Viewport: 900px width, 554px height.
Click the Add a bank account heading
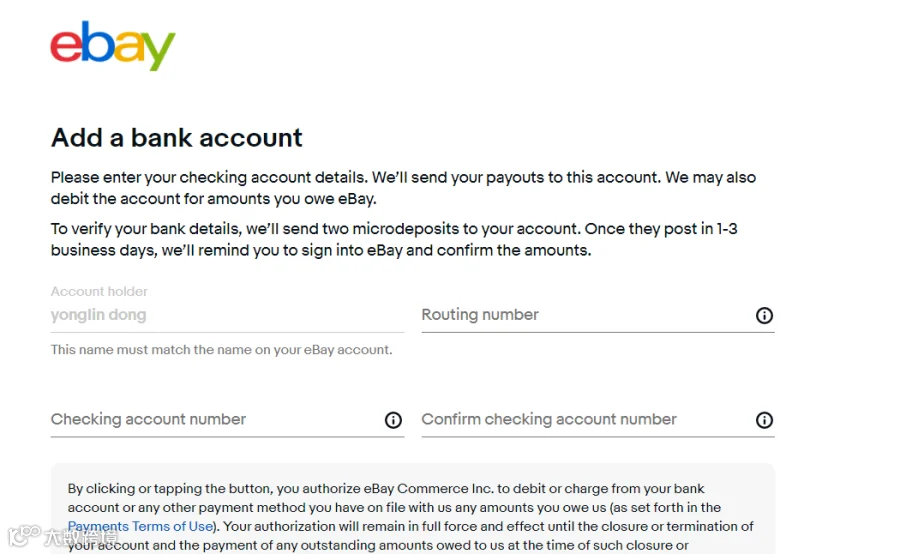pos(176,138)
